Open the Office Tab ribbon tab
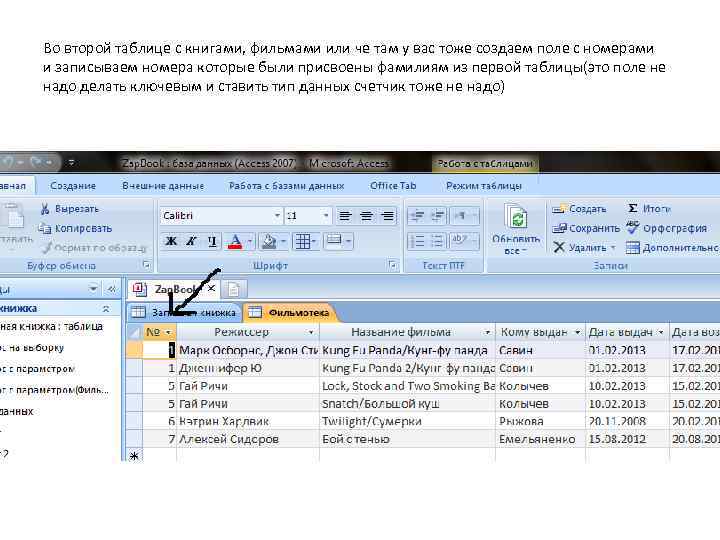The height and width of the screenshot is (540, 720). click(x=393, y=186)
